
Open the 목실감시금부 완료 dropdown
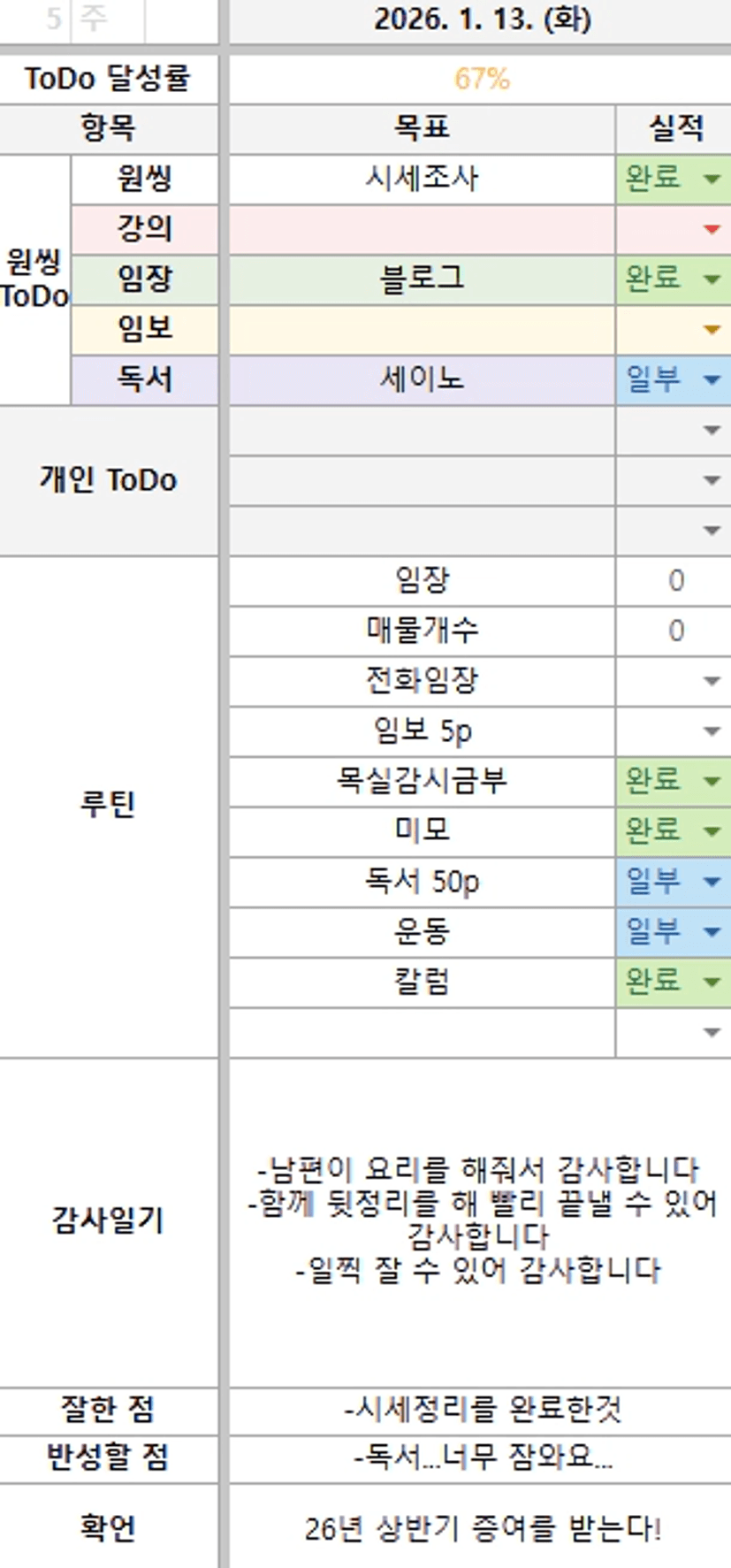click(x=712, y=781)
